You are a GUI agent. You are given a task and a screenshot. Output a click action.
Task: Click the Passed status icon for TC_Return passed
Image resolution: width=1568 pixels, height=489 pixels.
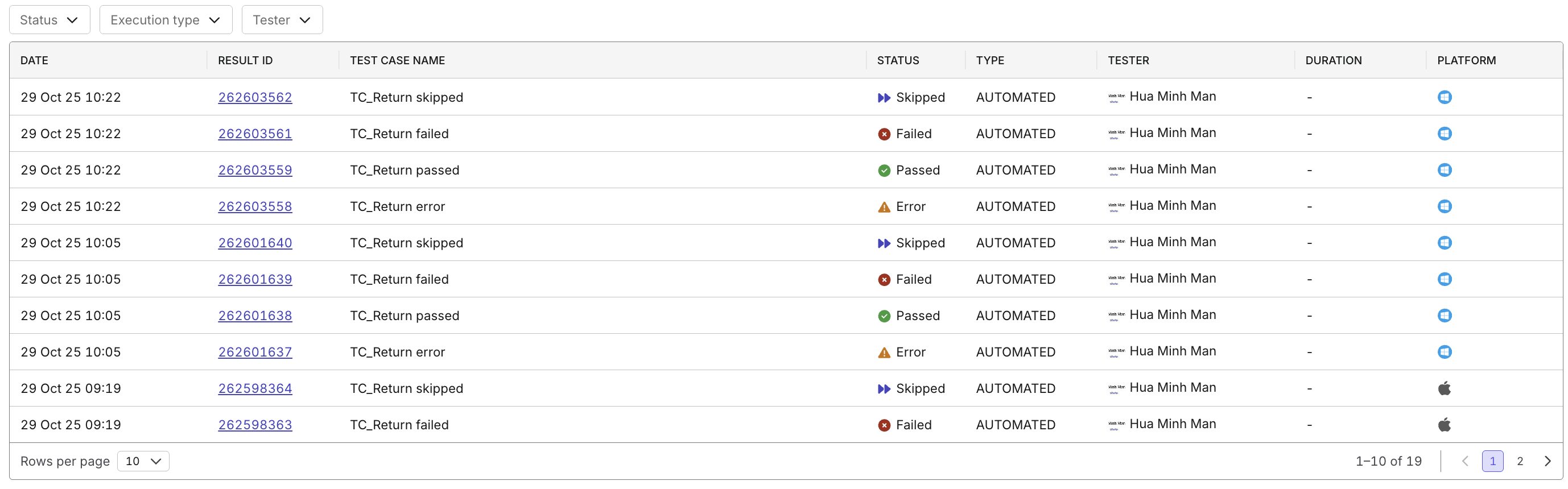tap(884, 171)
